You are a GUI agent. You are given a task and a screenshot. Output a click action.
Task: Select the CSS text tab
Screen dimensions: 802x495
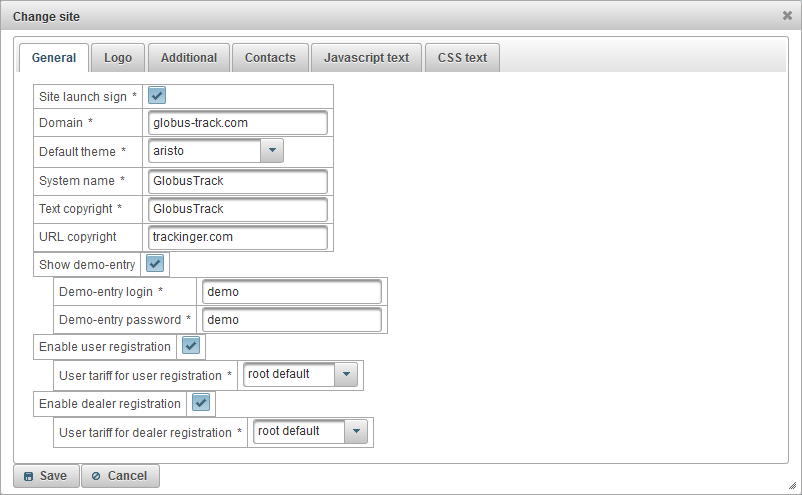point(462,58)
